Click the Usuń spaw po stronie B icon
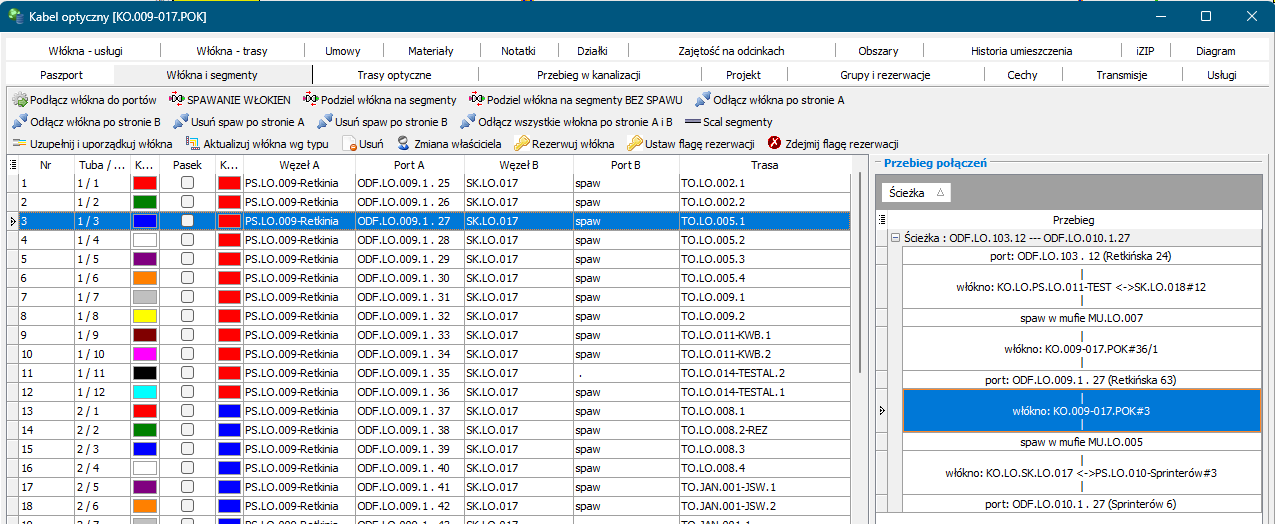 tap(324, 122)
